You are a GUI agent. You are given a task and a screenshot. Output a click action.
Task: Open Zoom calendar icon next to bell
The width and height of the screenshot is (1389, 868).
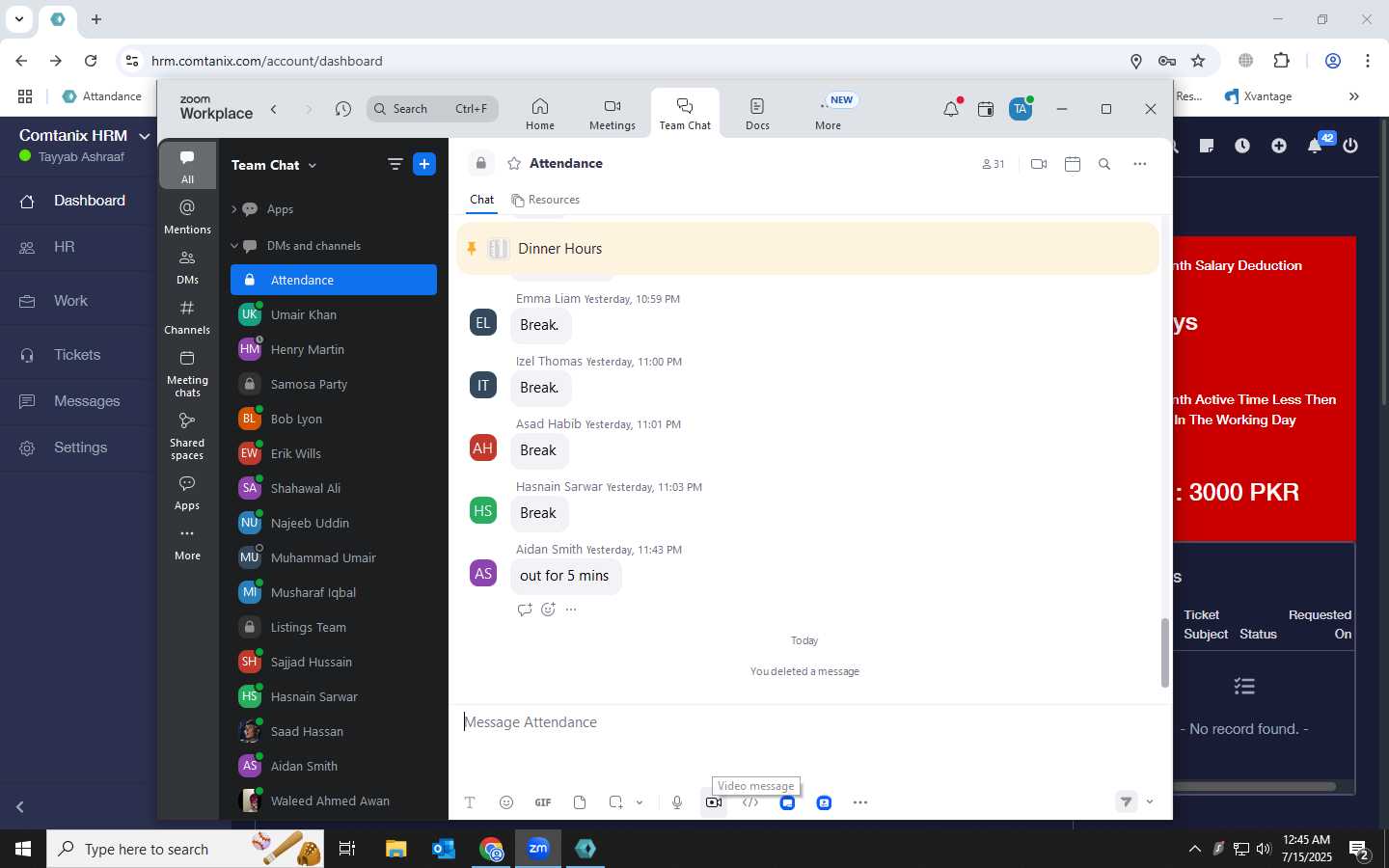click(x=986, y=109)
